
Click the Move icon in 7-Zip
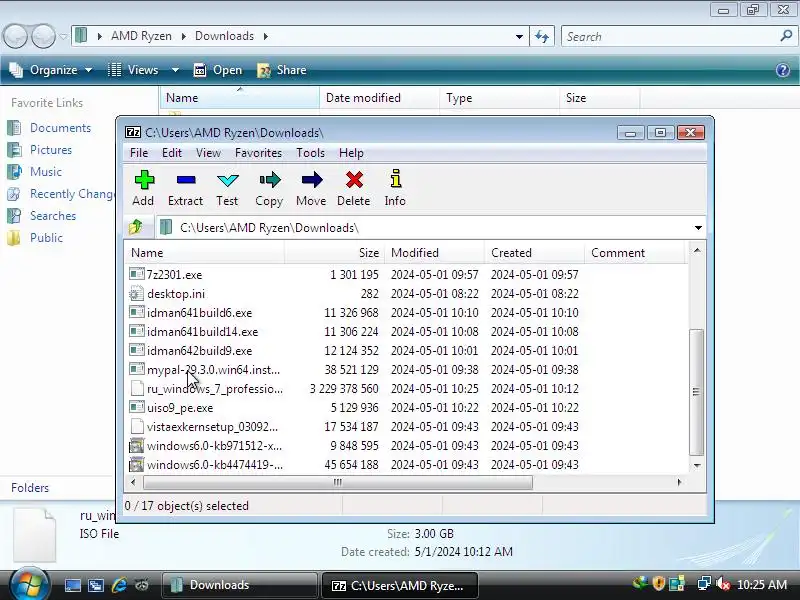pos(312,180)
